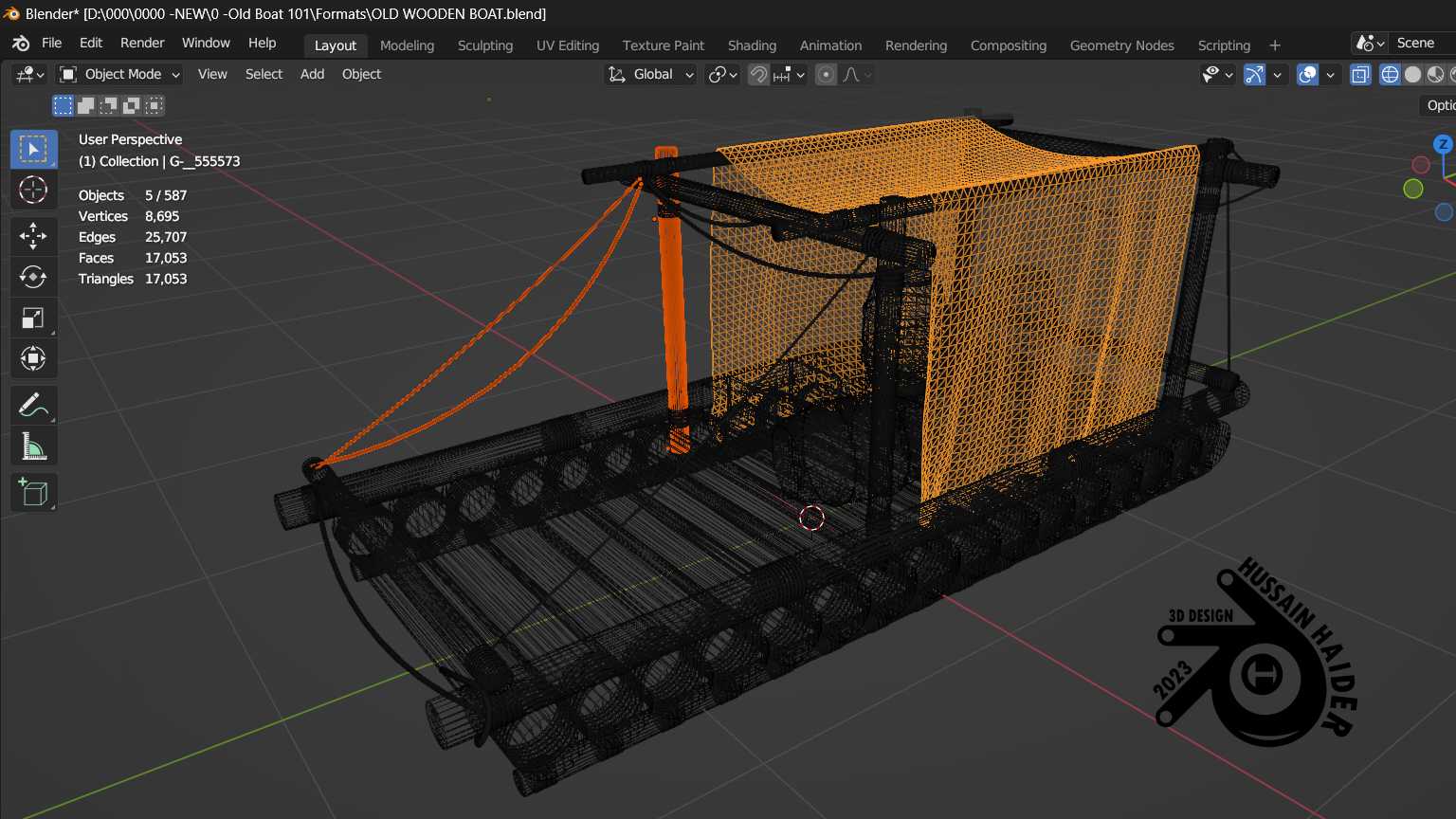Switch to Sculpting workspace tab
Screen dimensions: 1456x819
[x=485, y=45]
